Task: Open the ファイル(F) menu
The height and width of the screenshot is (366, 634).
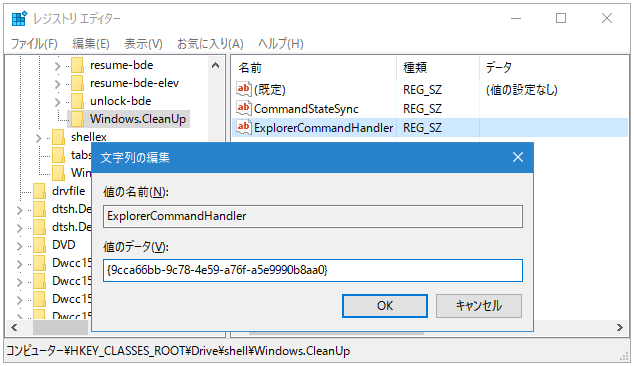Action: (34, 44)
